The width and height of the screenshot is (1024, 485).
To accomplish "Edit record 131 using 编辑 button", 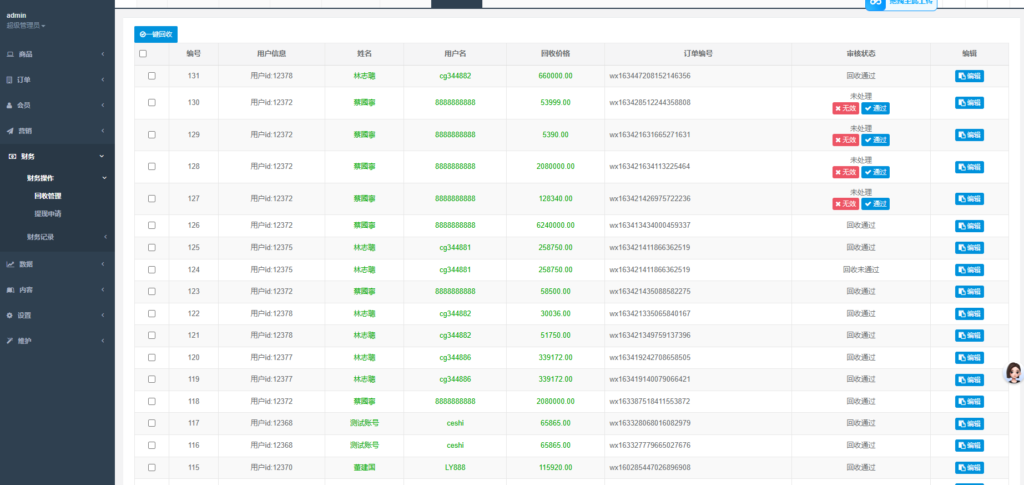I will tap(970, 76).
